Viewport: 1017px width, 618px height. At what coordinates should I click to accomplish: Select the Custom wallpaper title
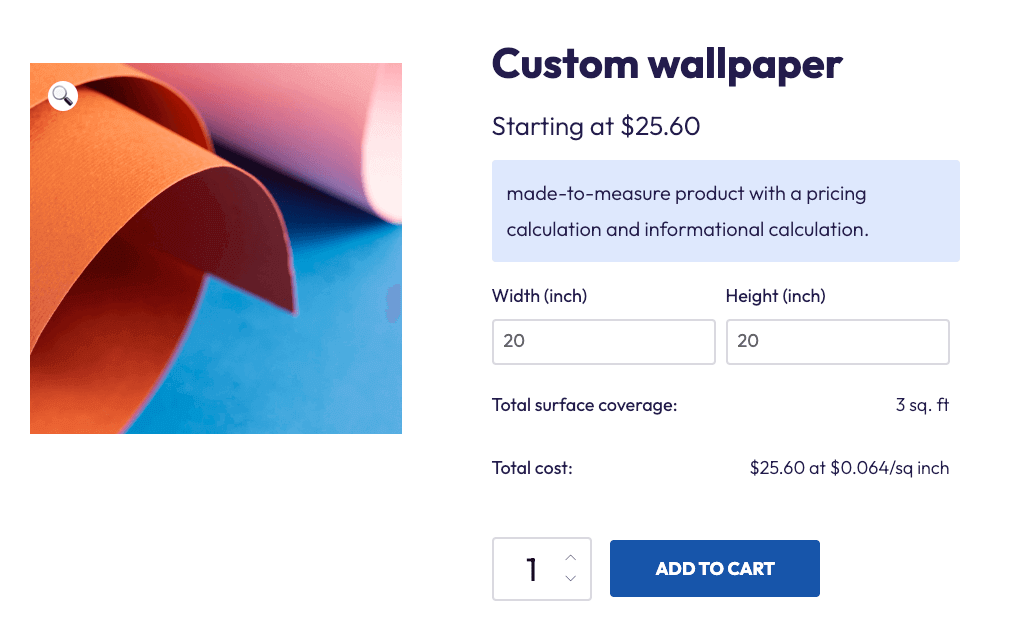pyautogui.click(x=666, y=64)
